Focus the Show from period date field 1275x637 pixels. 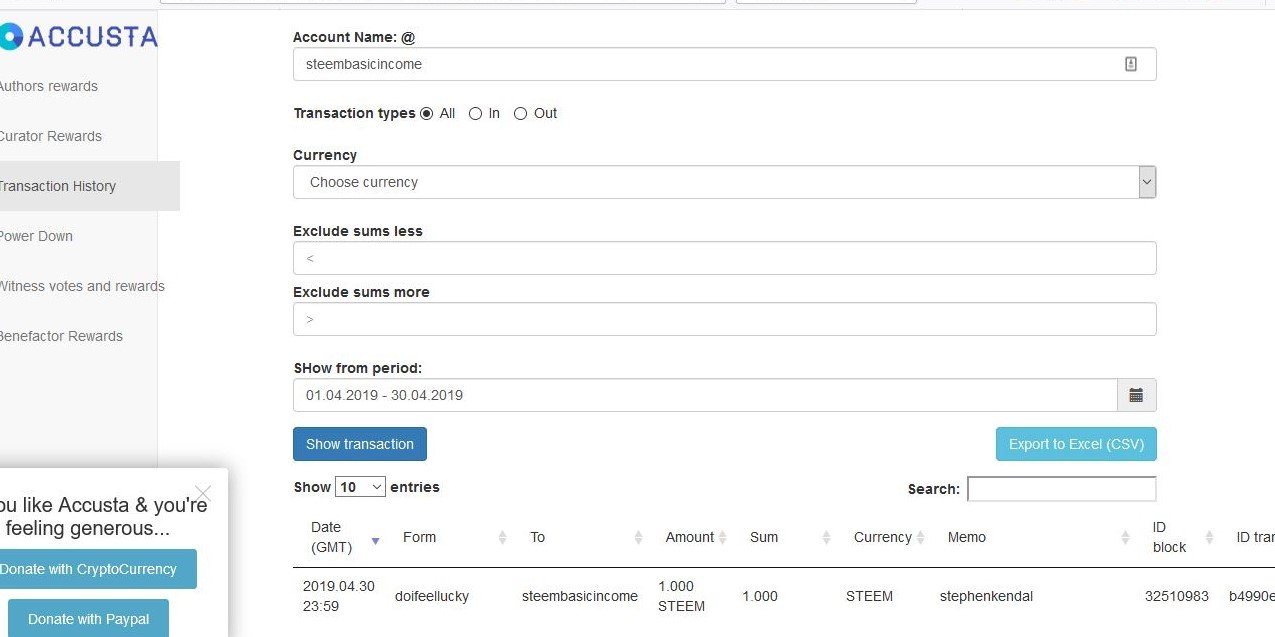(x=705, y=395)
